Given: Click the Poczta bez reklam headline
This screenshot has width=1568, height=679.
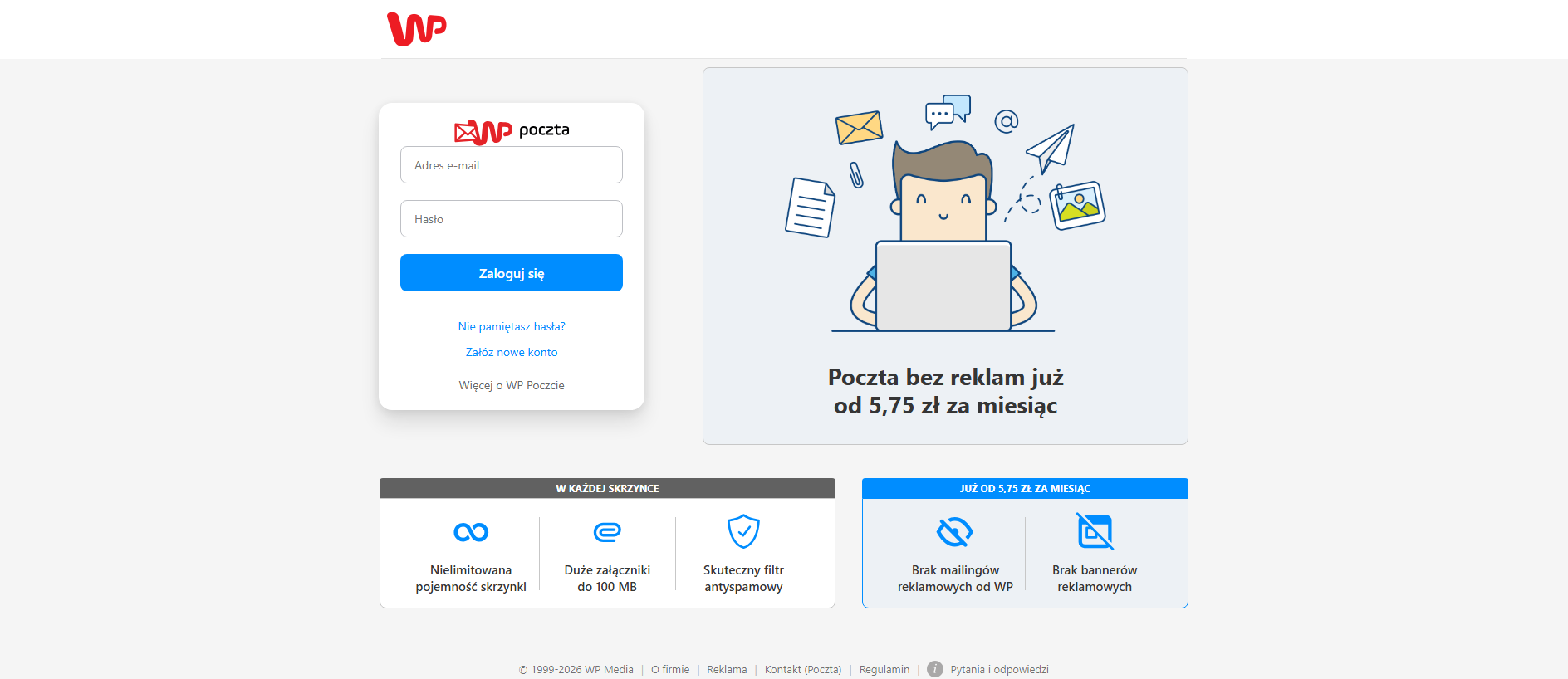Looking at the screenshot, I should click(945, 391).
